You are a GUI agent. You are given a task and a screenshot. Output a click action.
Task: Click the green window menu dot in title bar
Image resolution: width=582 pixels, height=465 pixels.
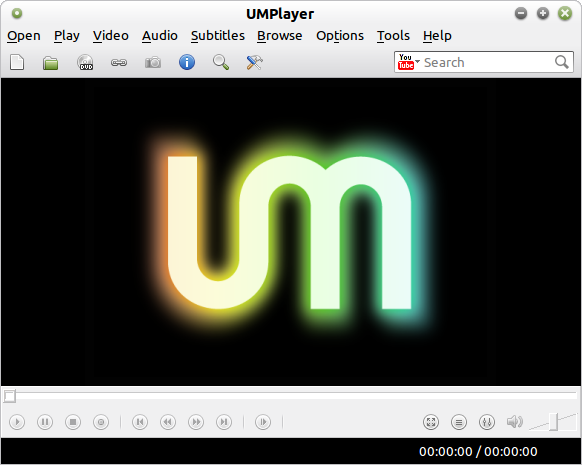coord(17,14)
